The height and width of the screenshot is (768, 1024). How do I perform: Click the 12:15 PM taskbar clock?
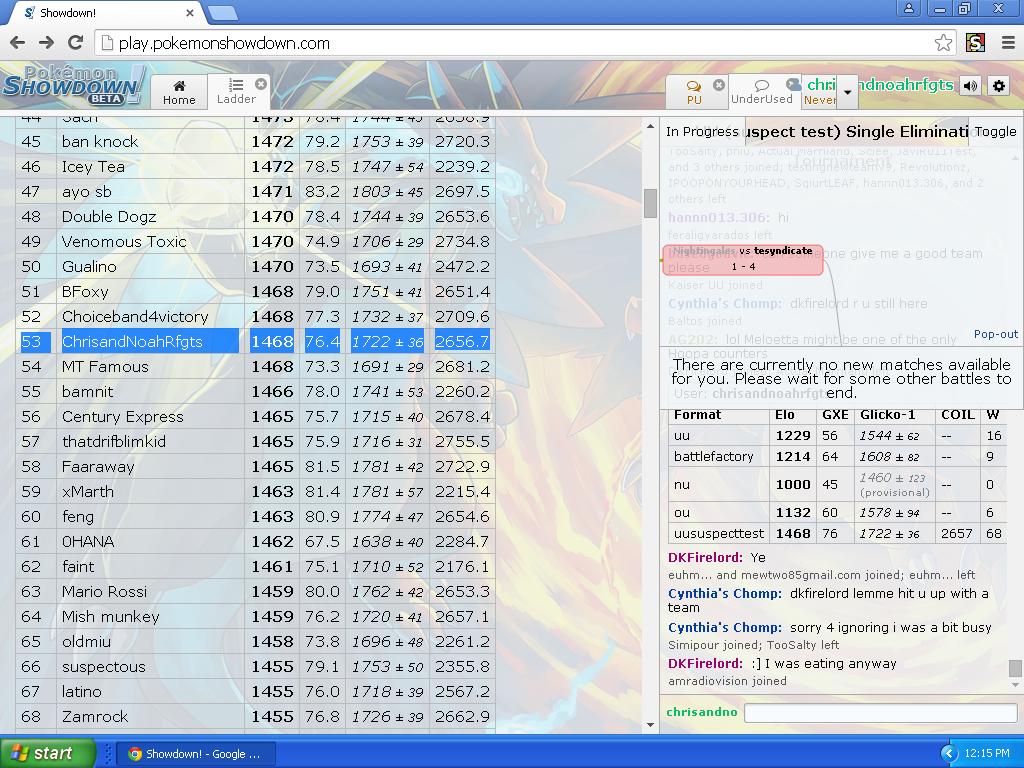[x=987, y=754]
